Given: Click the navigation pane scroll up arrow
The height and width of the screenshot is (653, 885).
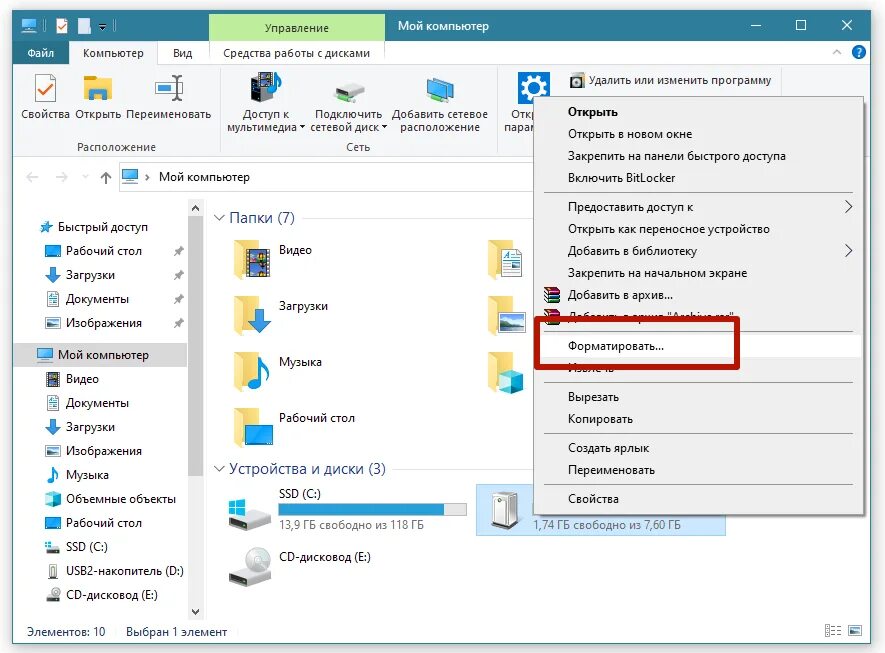Looking at the screenshot, I should pos(195,208).
